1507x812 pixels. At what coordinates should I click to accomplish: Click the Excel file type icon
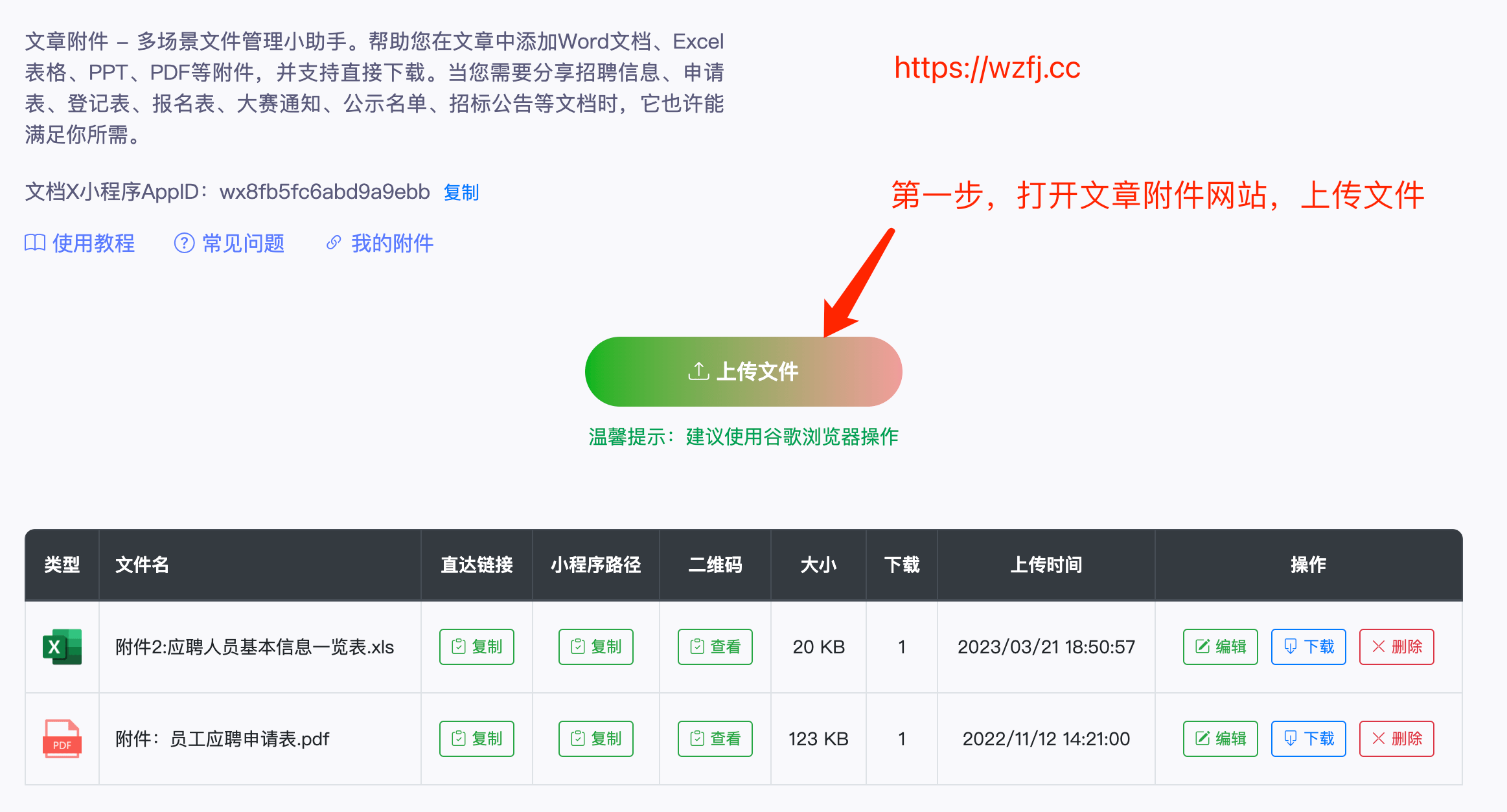[x=62, y=646]
